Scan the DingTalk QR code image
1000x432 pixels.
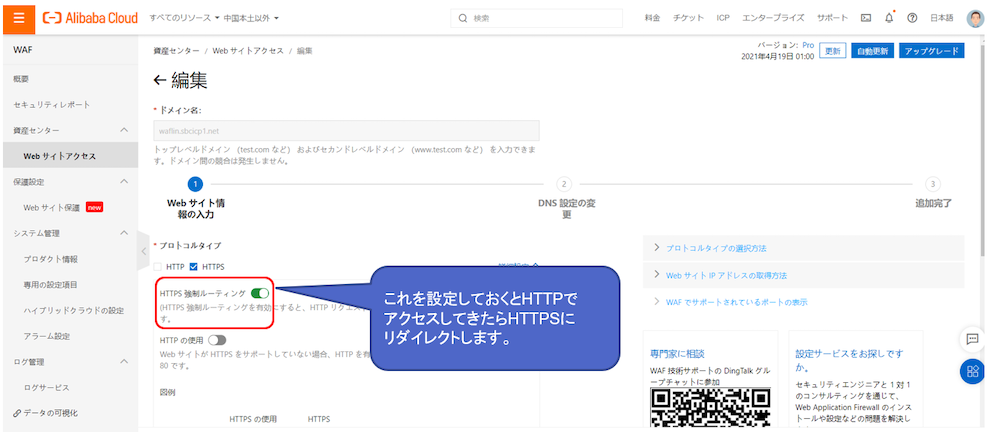710,407
